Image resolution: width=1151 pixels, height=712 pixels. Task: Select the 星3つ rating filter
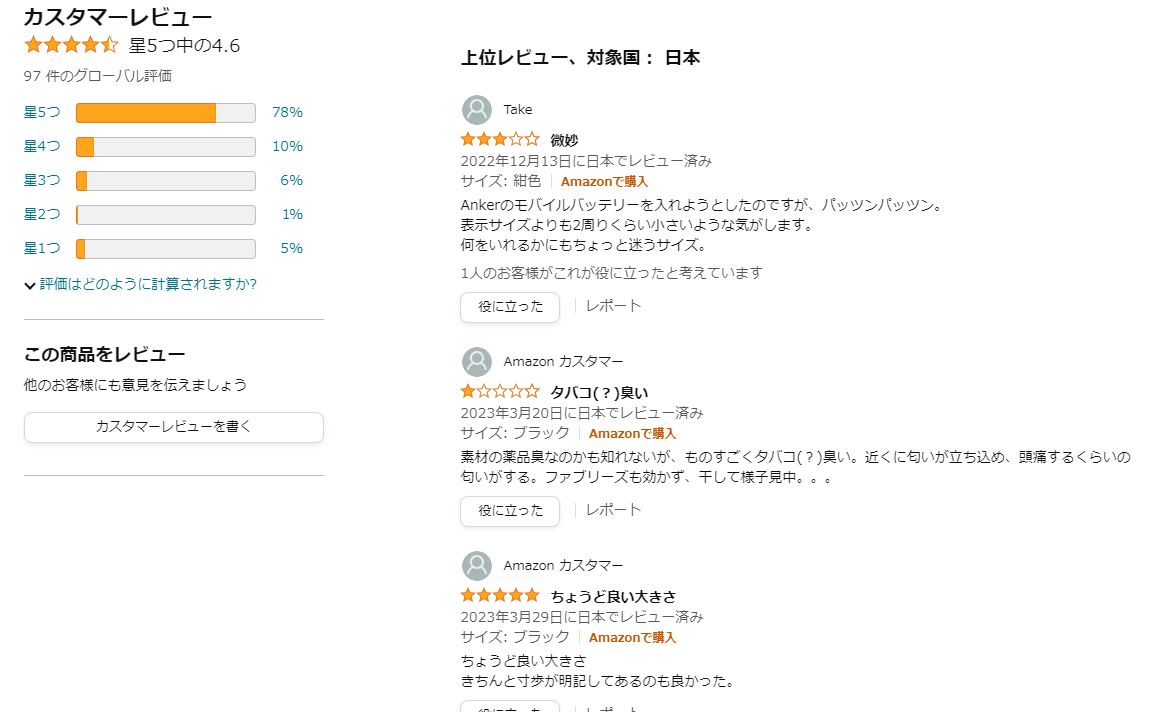pos(42,180)
